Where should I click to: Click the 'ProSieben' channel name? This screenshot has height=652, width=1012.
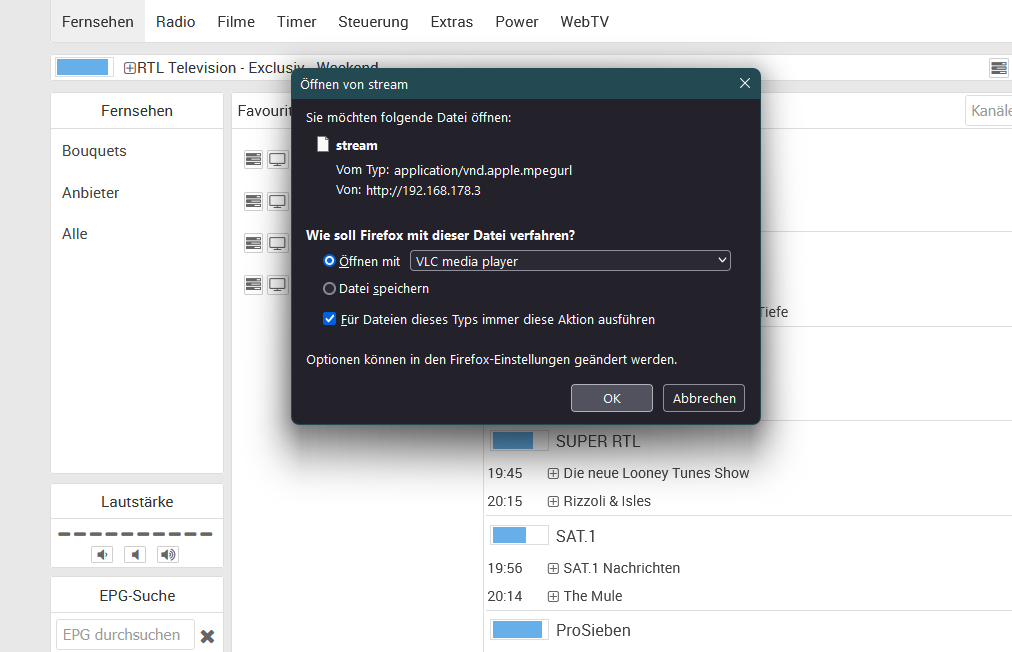coord(593,631)
